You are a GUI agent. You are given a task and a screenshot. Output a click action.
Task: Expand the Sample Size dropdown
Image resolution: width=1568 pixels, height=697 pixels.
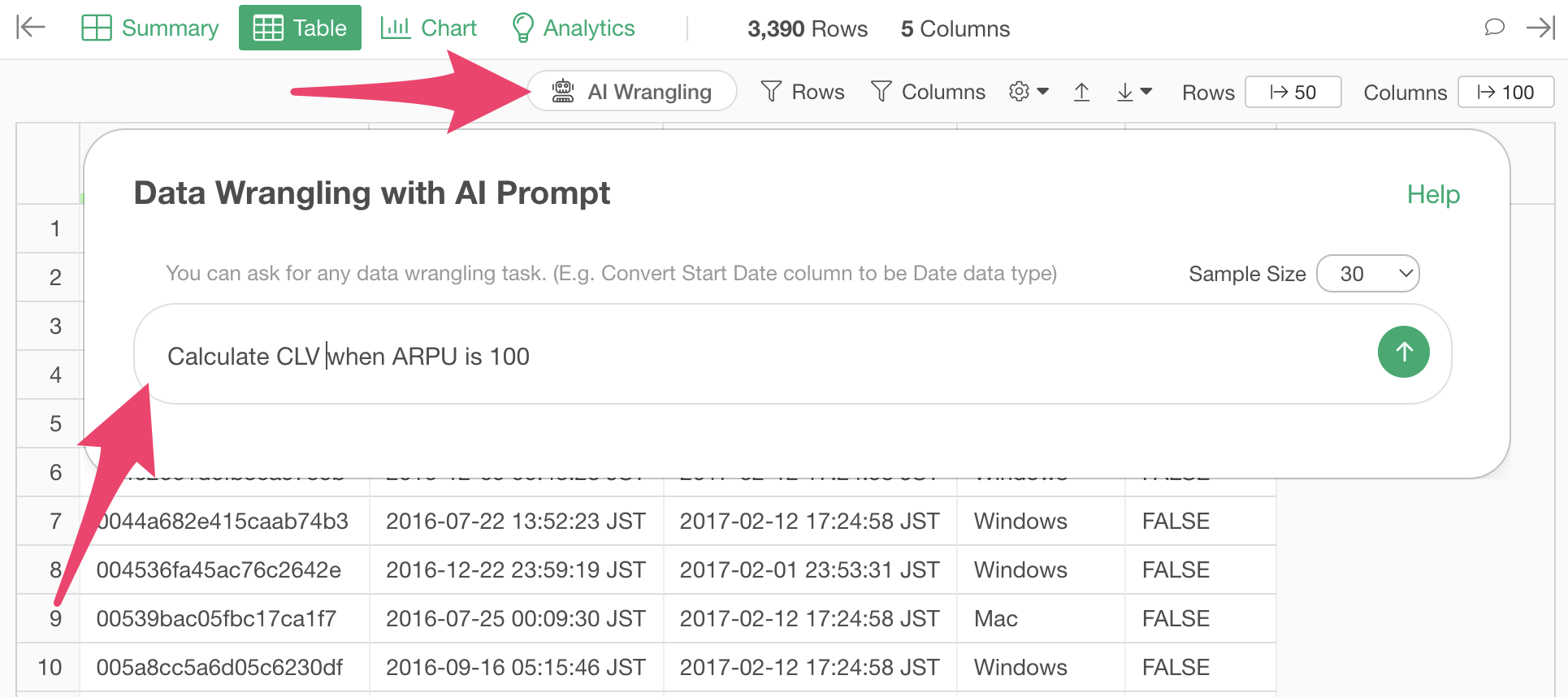(1367, 274)
